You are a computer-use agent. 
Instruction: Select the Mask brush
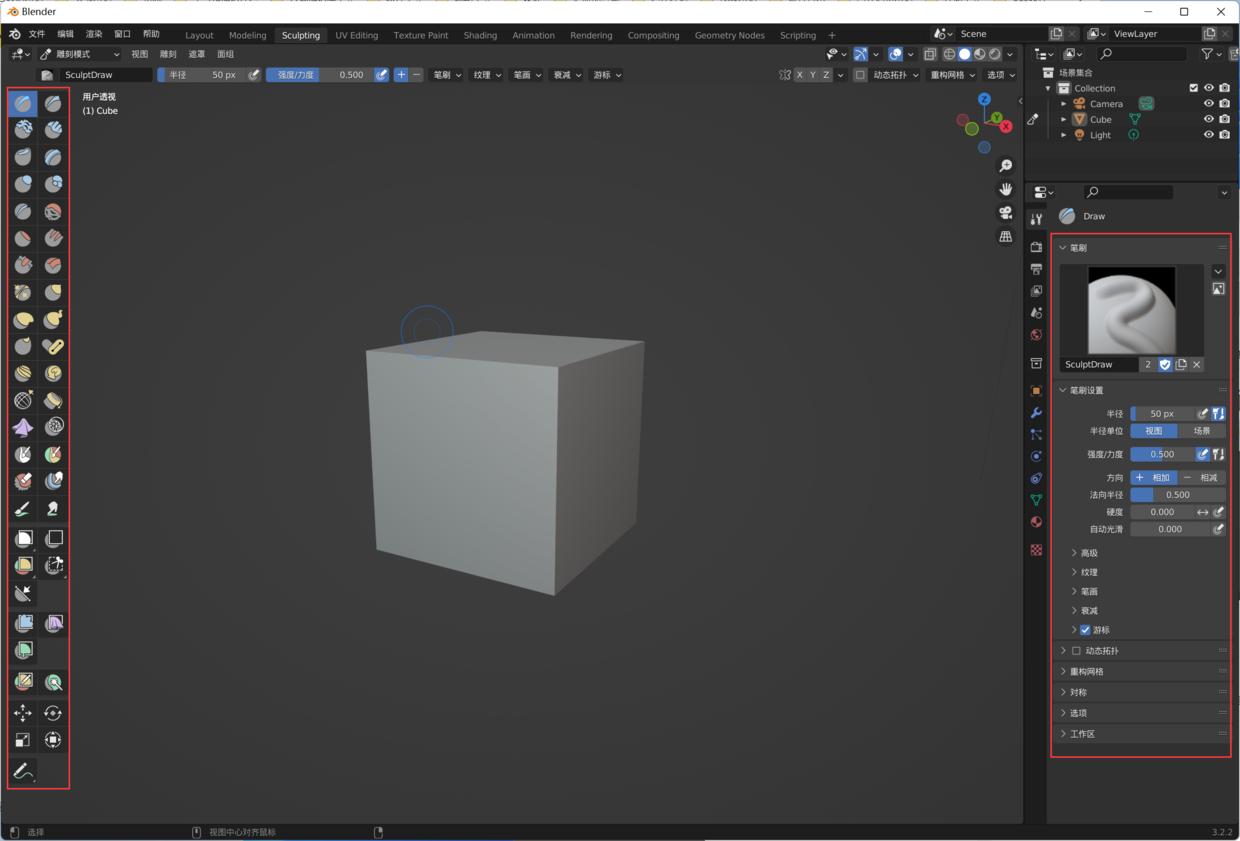pyautogui.click(x=23, y=453)
